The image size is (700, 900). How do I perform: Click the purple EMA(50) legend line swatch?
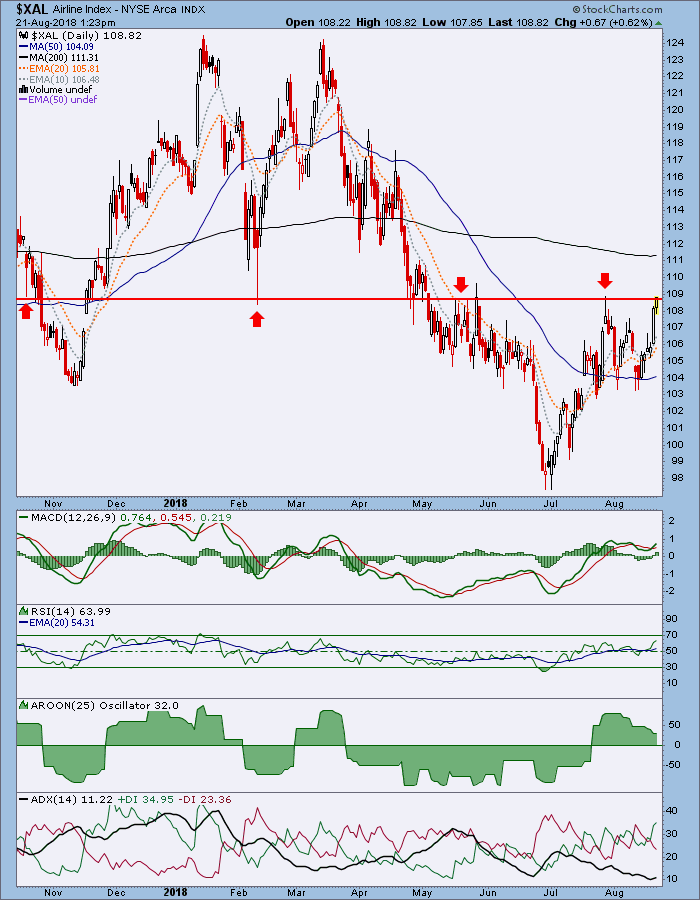point(23,100)
